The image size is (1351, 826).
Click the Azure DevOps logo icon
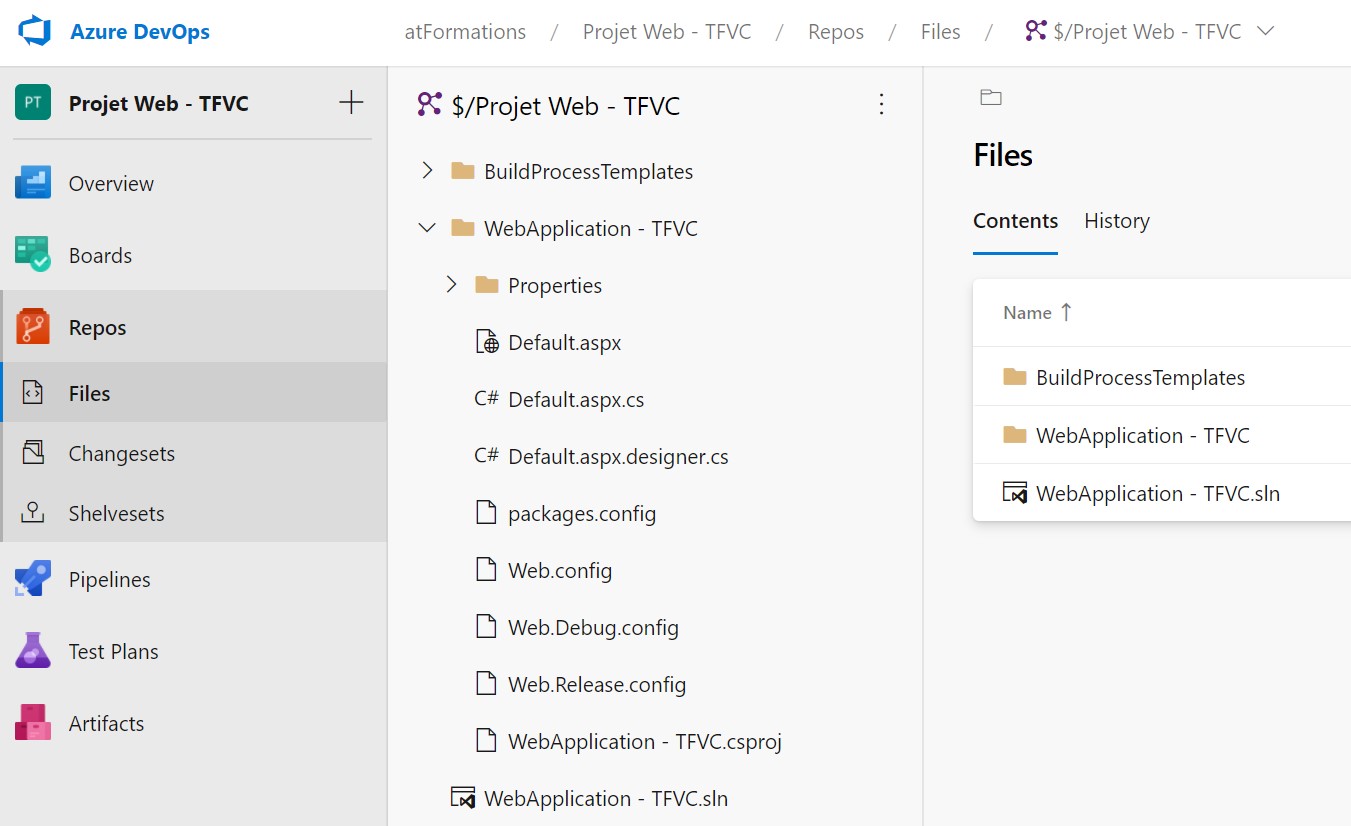pos(34,31)
